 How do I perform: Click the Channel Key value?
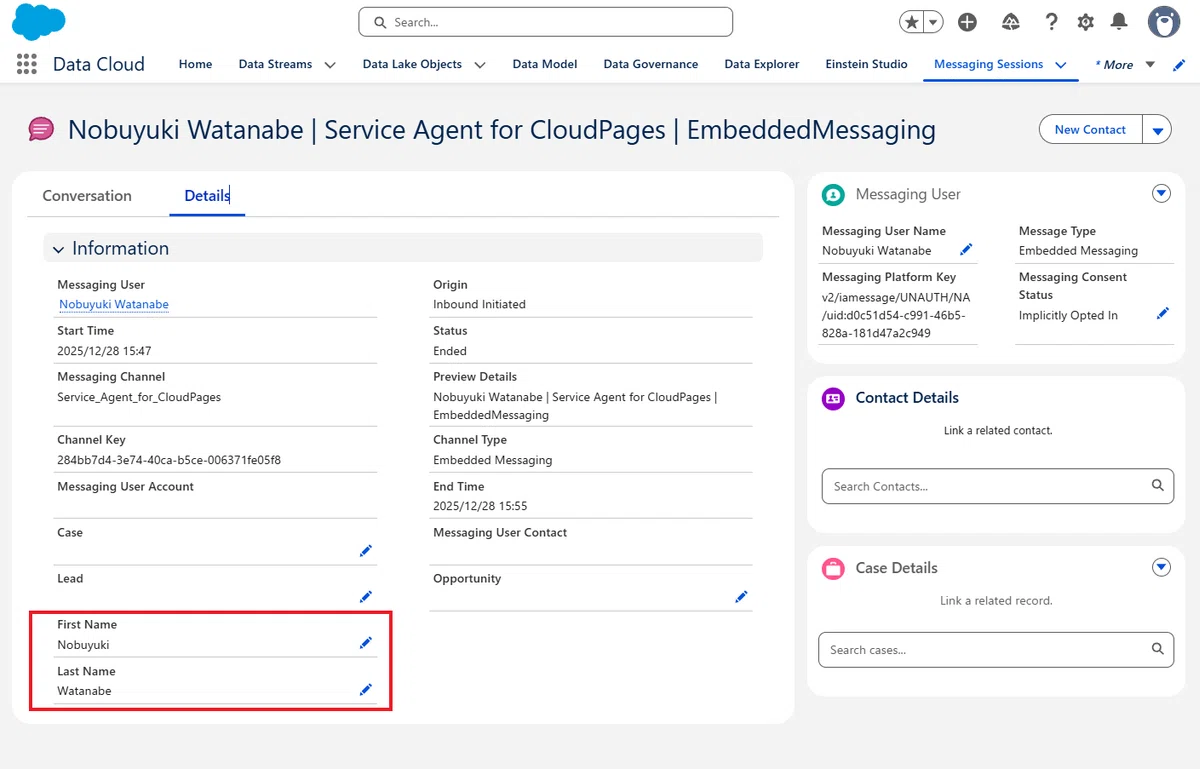(169, 460)
